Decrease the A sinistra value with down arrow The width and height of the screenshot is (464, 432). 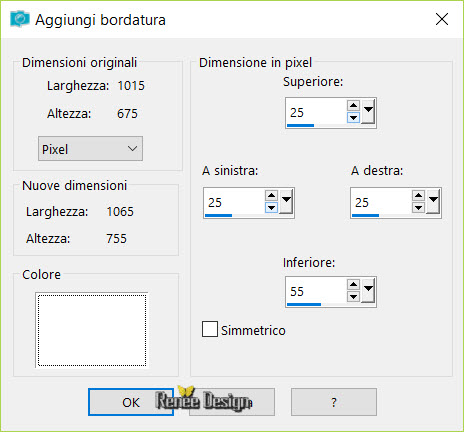click(x=271, y=207)
